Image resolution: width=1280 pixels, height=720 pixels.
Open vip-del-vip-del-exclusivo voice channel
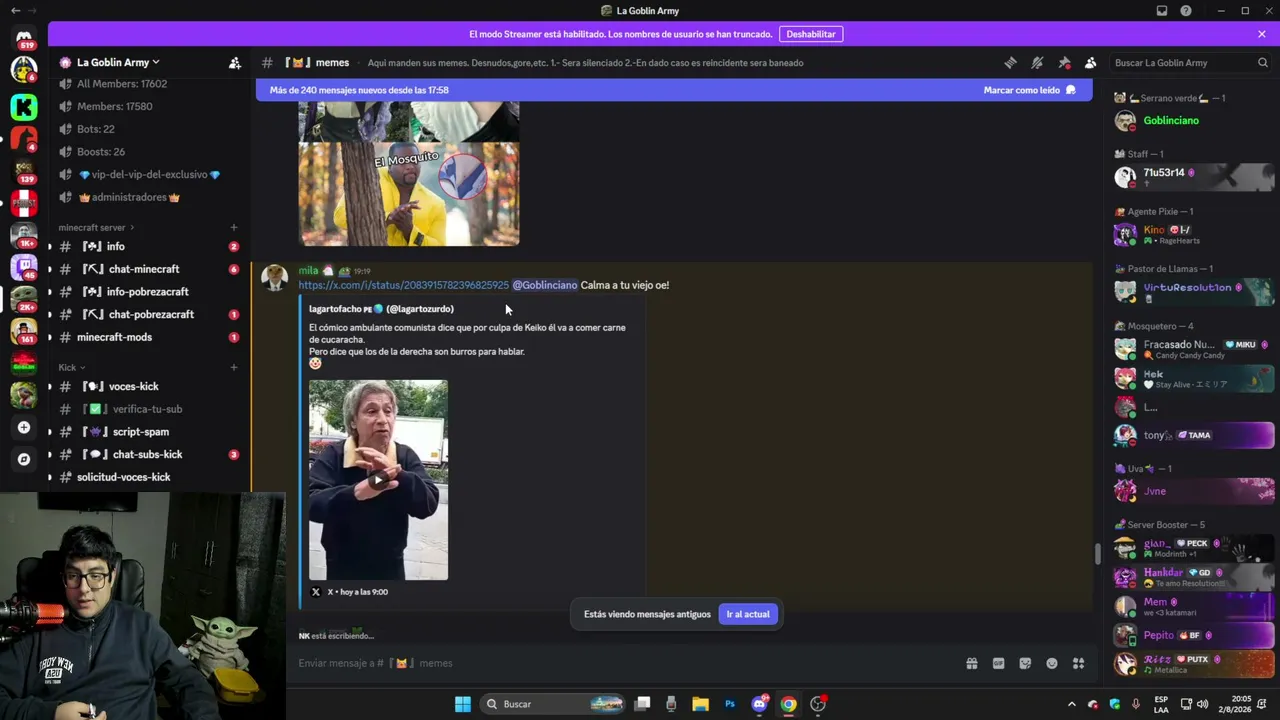click(x=148, y=175)
